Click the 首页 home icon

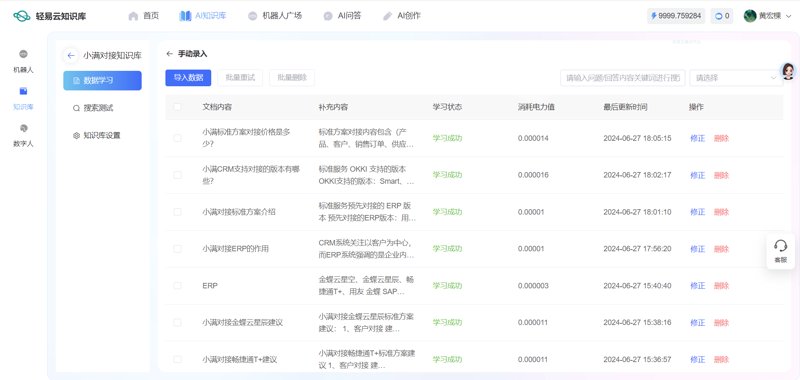pos(133,16)
